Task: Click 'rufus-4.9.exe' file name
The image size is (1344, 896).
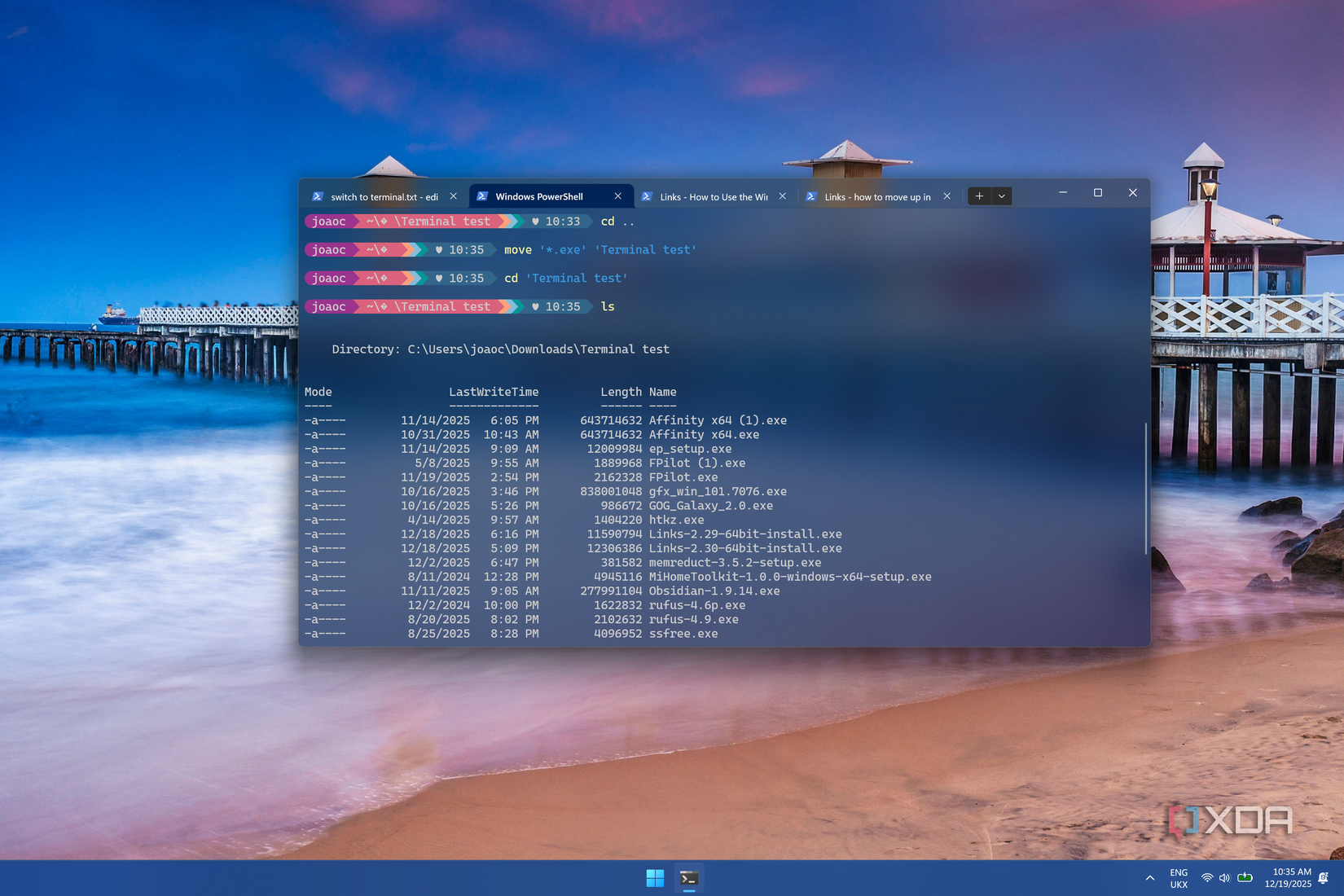Action: (x=694, y=620)
